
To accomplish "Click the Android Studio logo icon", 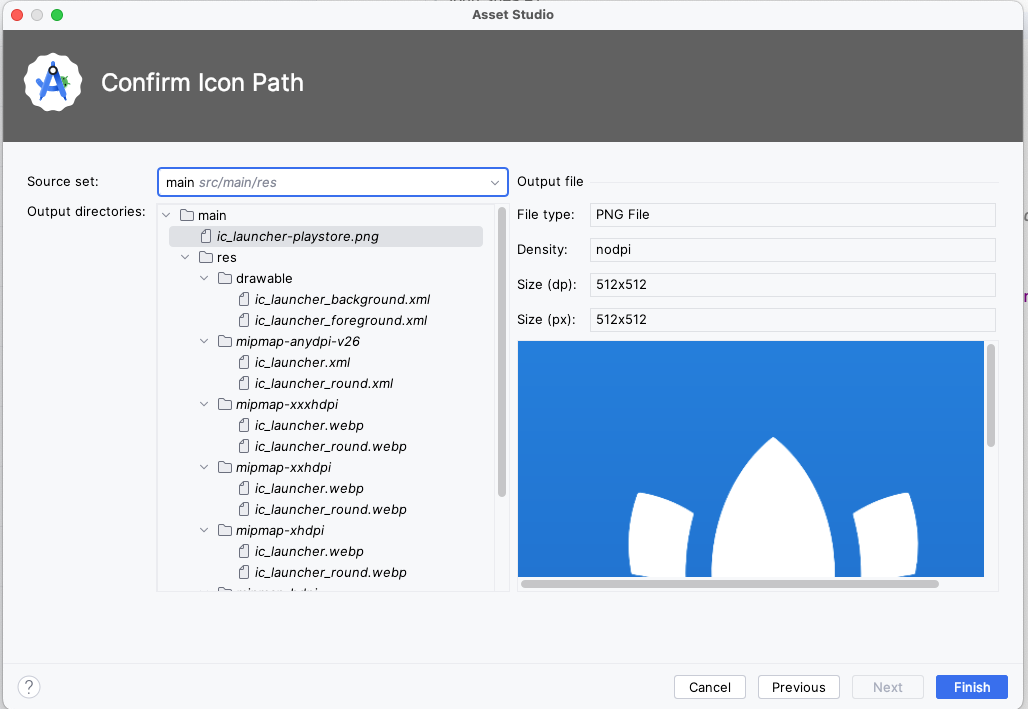I will [x=53, y=83].
